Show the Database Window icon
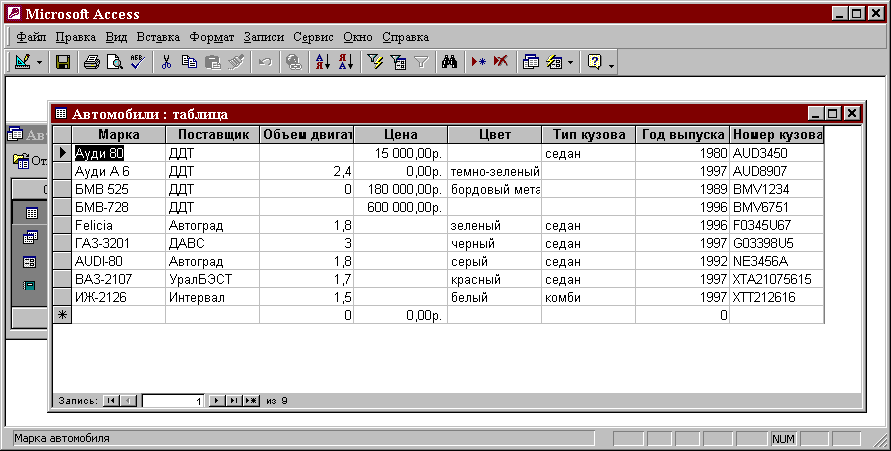 pyautogui.click(x=530, y=61)
